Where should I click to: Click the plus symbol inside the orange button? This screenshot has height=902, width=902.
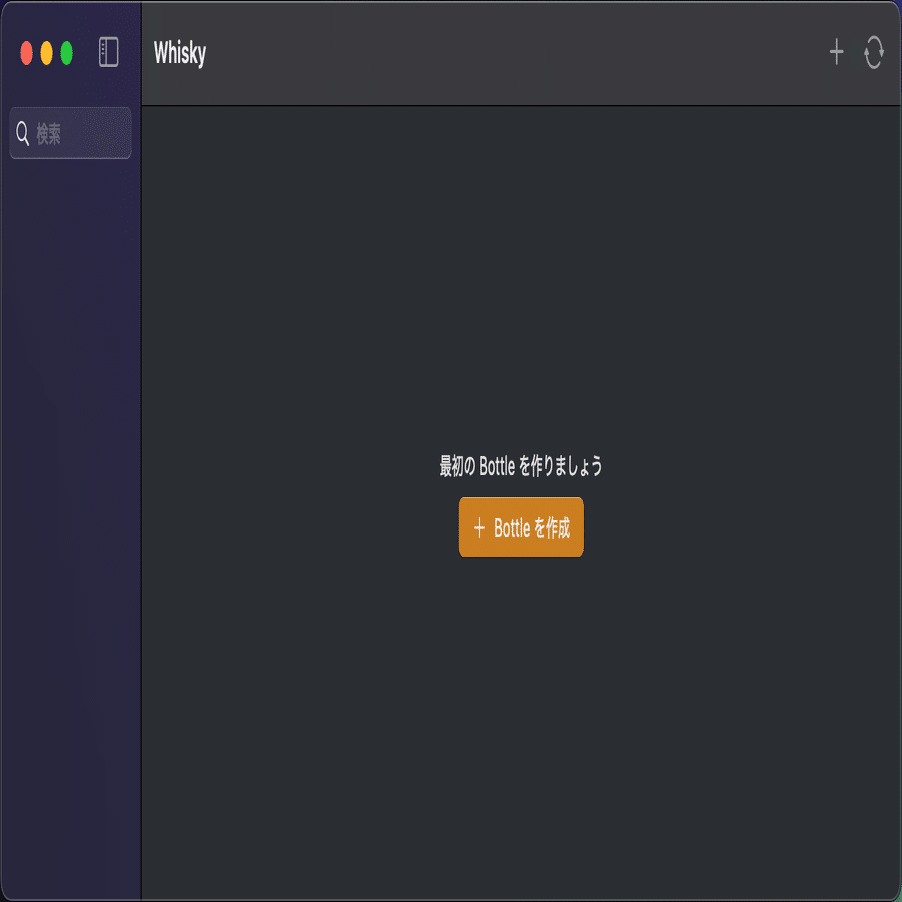click(x=479, y=528)
